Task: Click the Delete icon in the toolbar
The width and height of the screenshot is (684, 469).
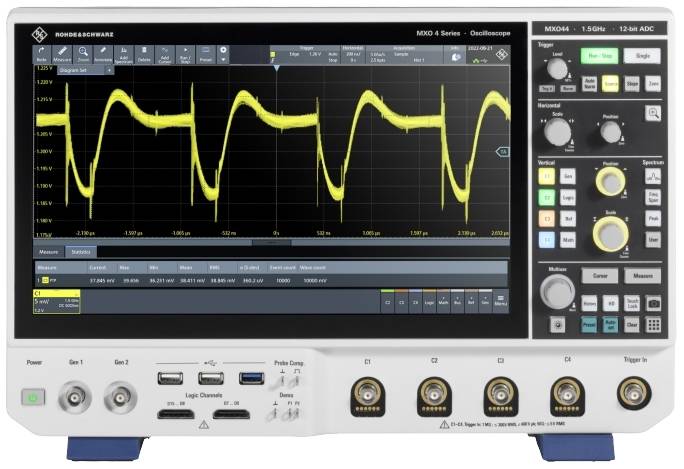Action: [x=144, y=53]
